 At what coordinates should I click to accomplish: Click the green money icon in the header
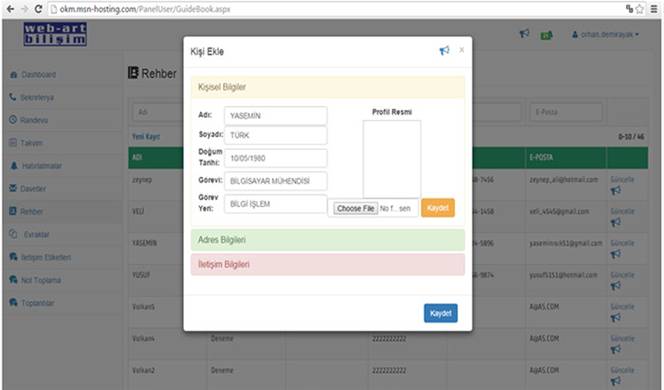pyautogui.click(x=546, y=35)
